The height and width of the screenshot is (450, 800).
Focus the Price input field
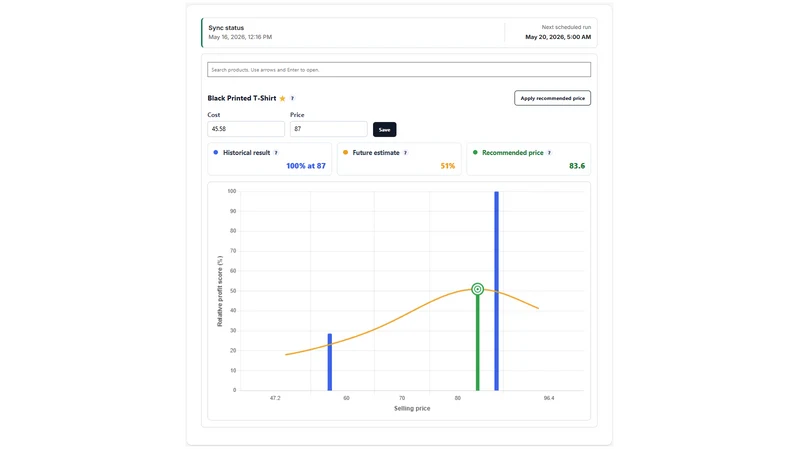329,129
